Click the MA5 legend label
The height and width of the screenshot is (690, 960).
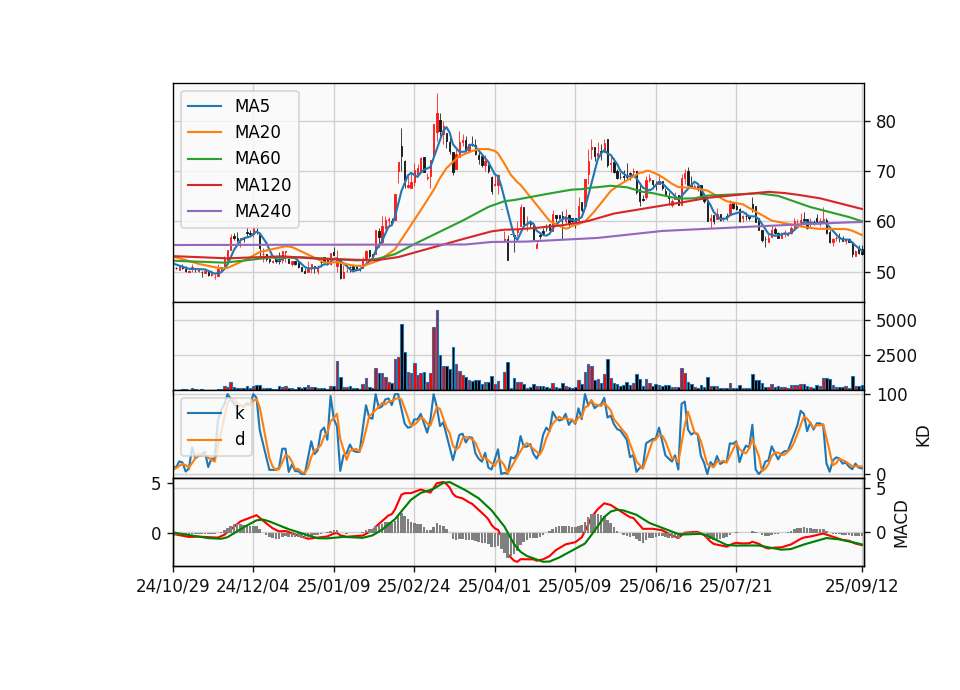(x=252, y=106)
